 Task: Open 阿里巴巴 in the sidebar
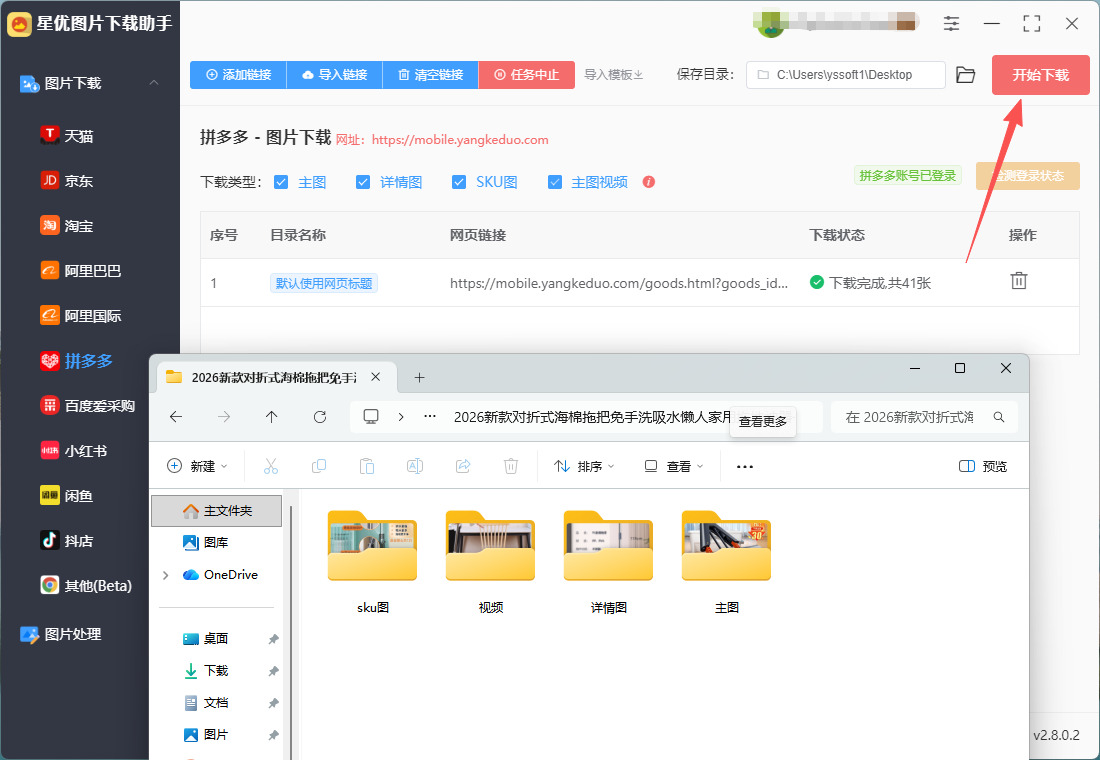(x=81, y=270)
